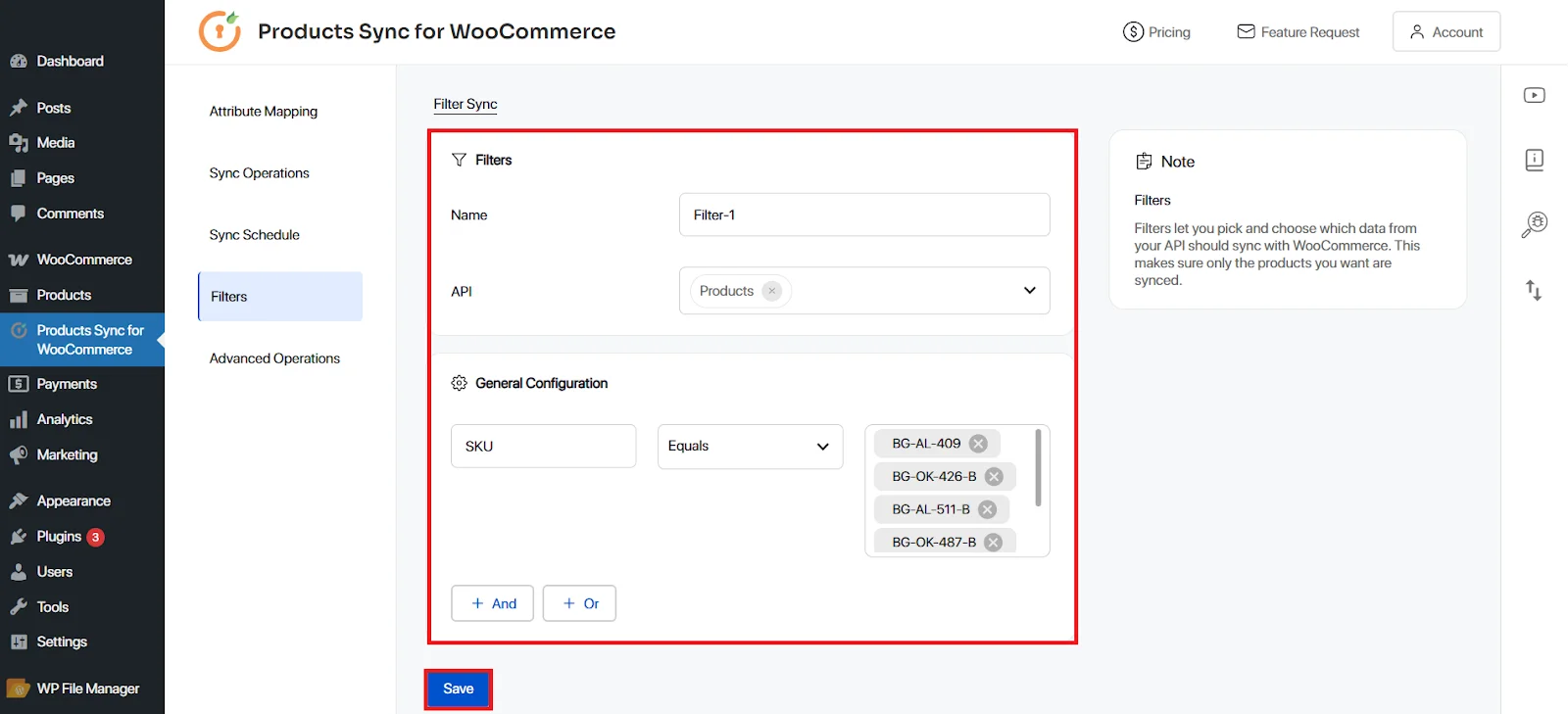The width and height of the screenshot is (1568, 714).
Task: Open the Account button
Action: 1446,31
